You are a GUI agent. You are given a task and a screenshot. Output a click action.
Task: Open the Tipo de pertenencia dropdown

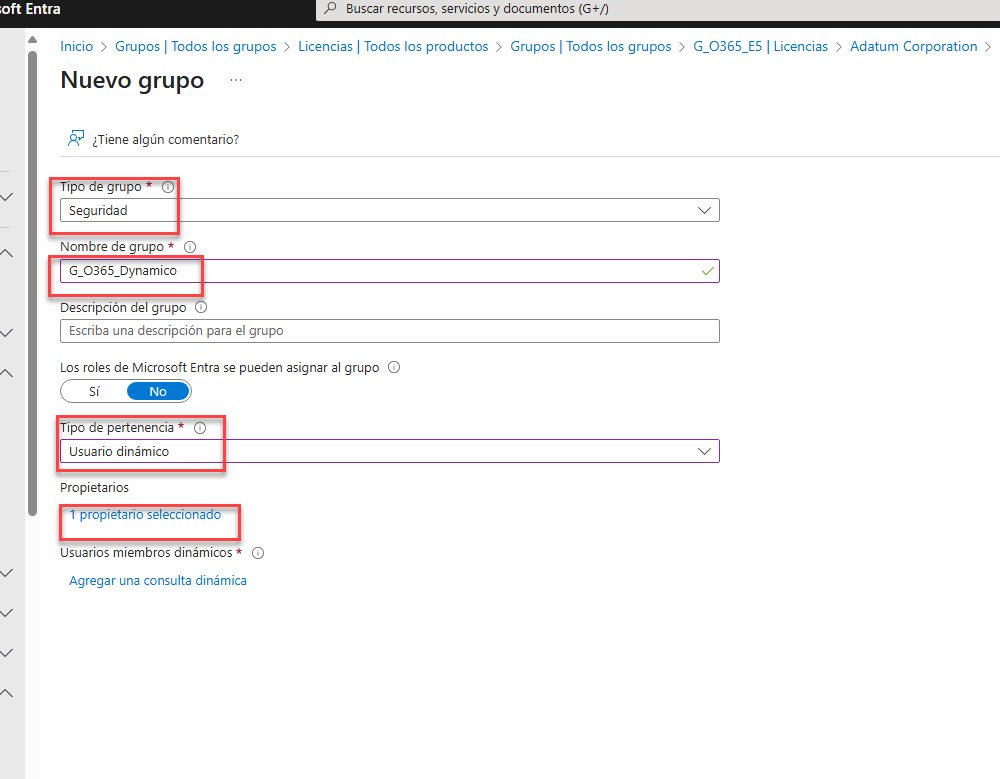tap(389, 451)
